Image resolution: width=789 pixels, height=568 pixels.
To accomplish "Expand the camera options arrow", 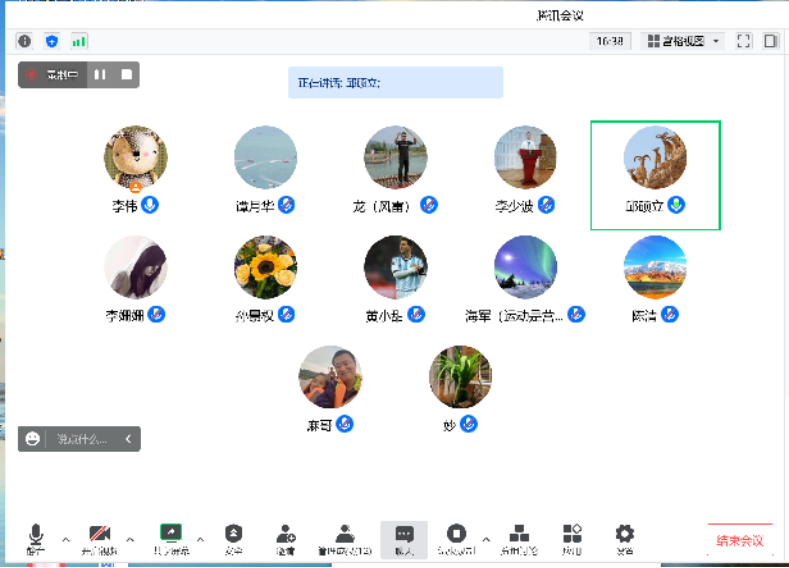I will point(130,540).
